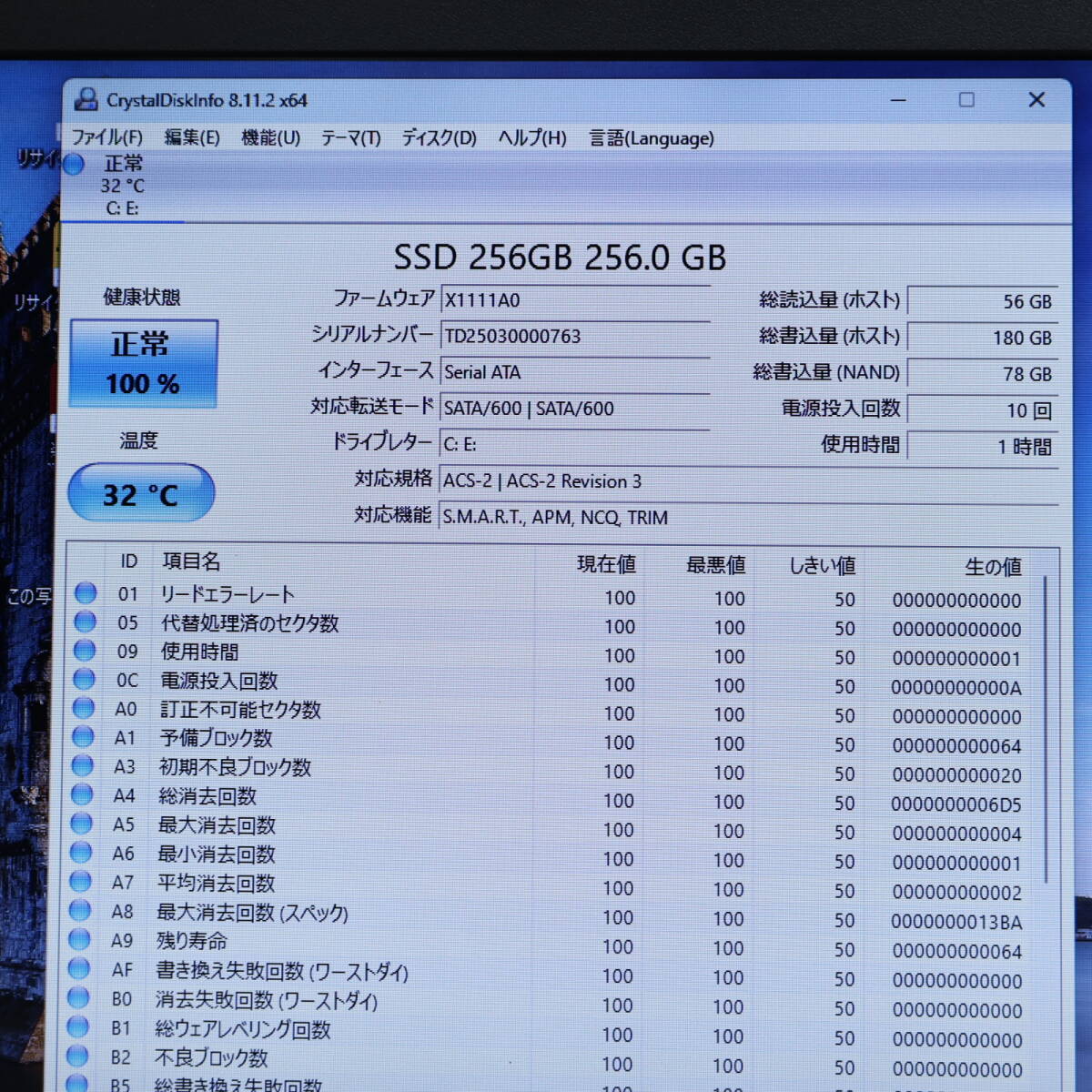Click the しきい値 column header
The width and height of the screenshot is (1092, 1092).
pyautogui.click(x=823, y=566)
